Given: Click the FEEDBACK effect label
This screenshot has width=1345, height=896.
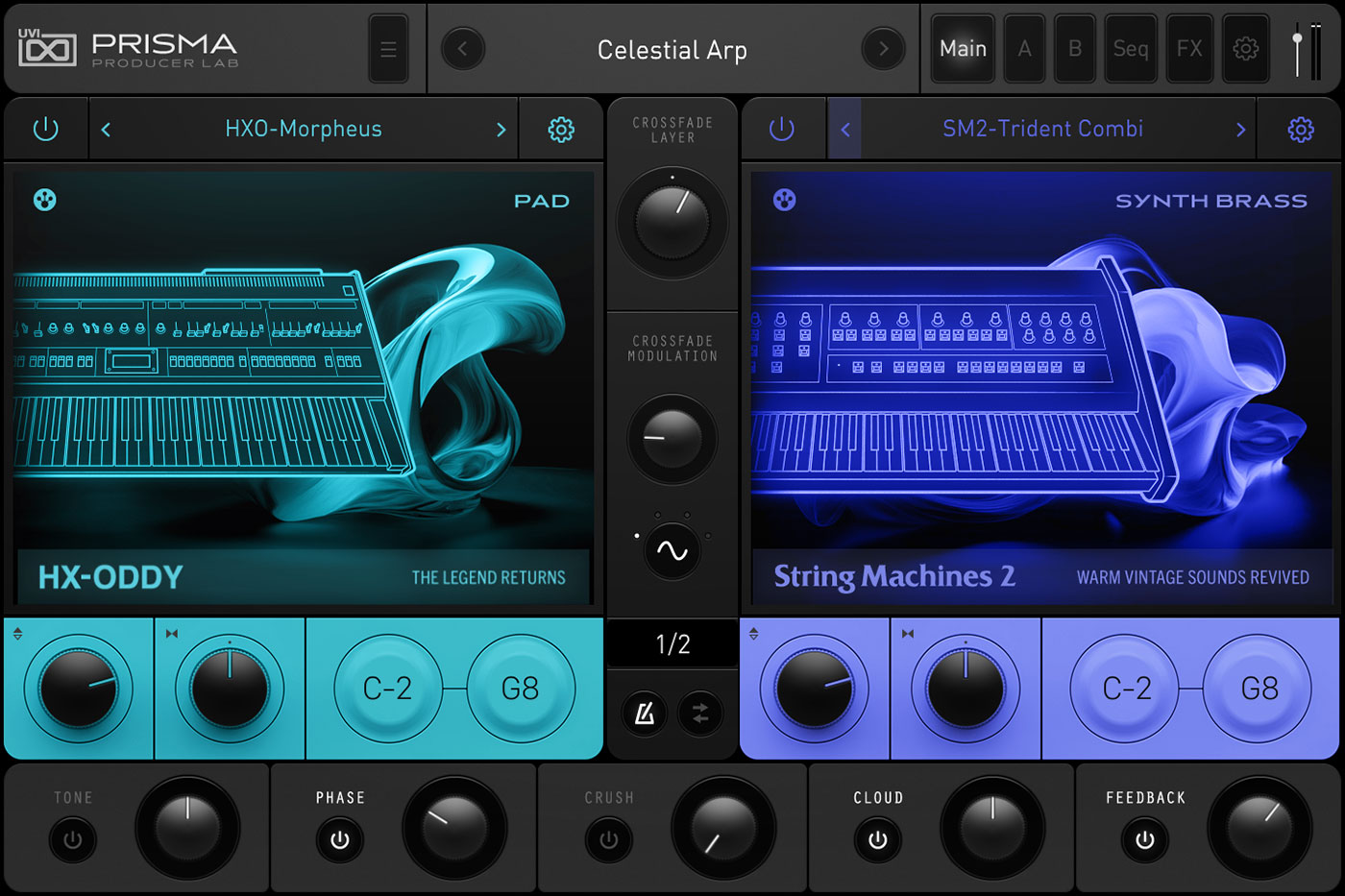Looking at the screenshot, I should pyautogui.click(x=1145, y=798).
